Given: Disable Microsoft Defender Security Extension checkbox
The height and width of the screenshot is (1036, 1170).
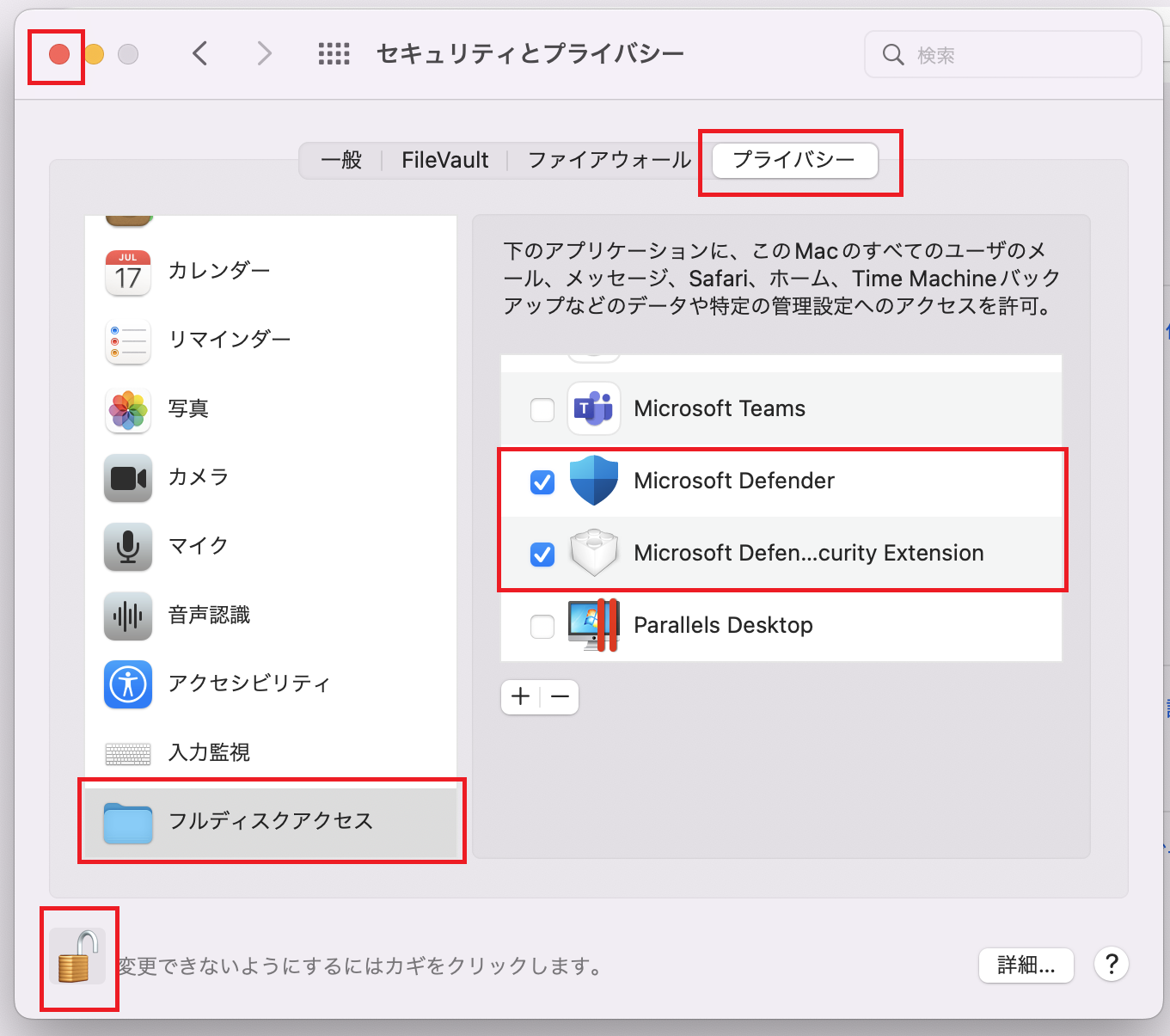Looking at the screenshot, I should point(542,555).
